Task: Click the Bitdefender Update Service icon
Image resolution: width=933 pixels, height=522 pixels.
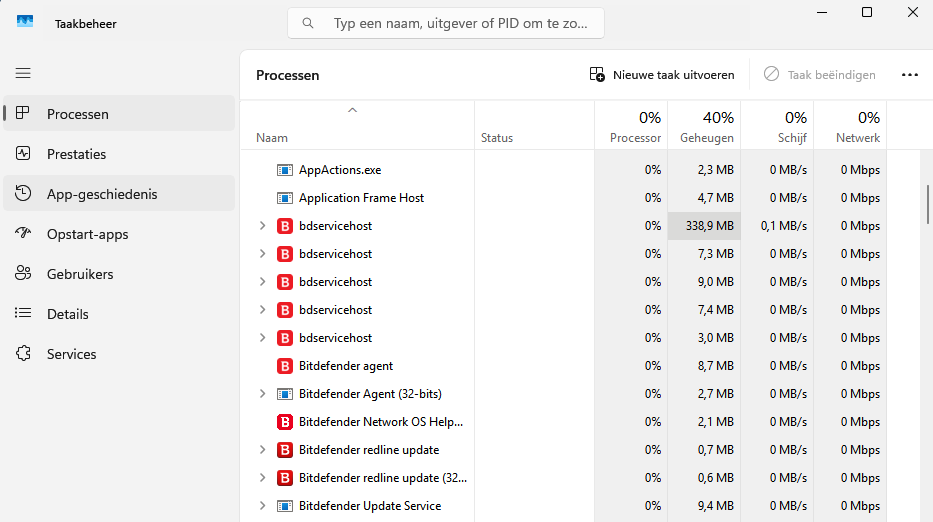Action: pos(285,506)
